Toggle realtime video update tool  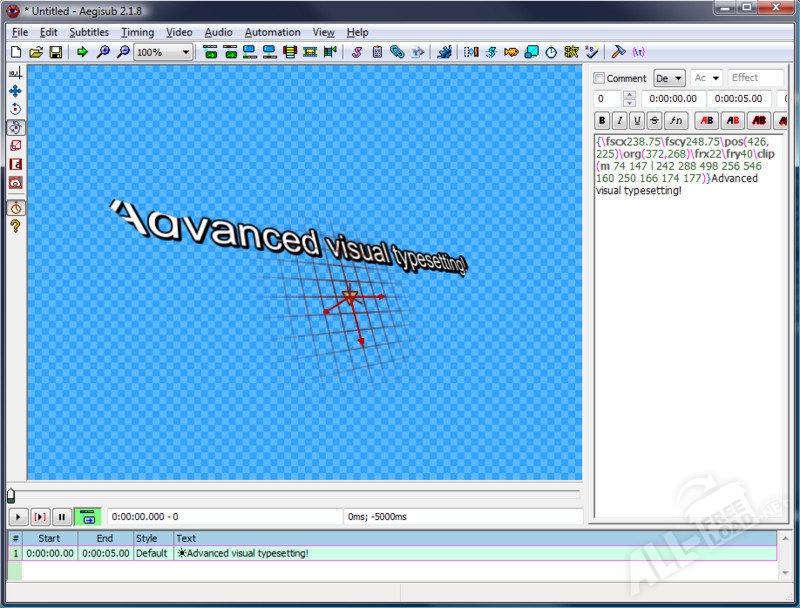(x=15, y=208)
